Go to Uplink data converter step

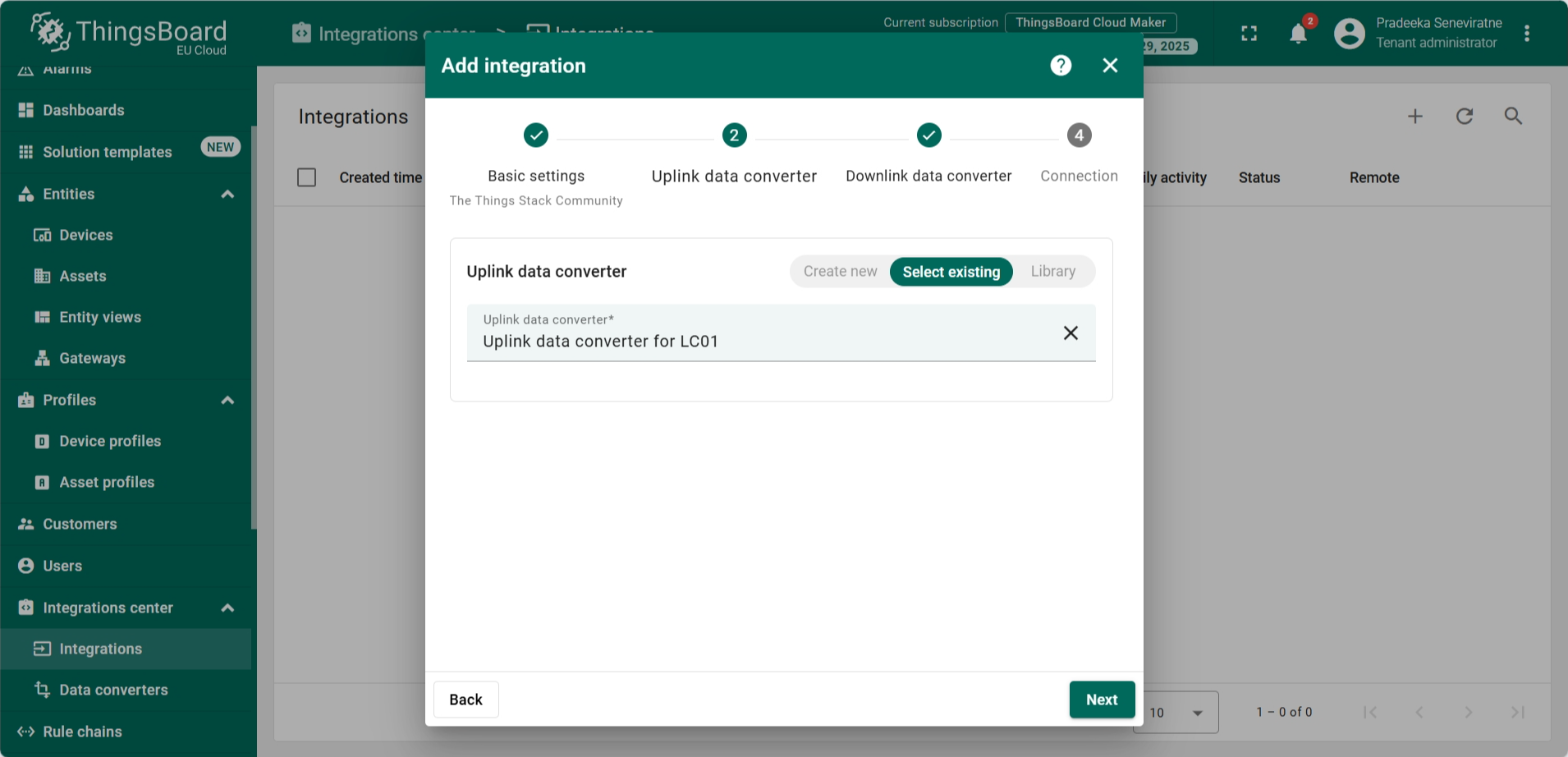tap(734, 154)
